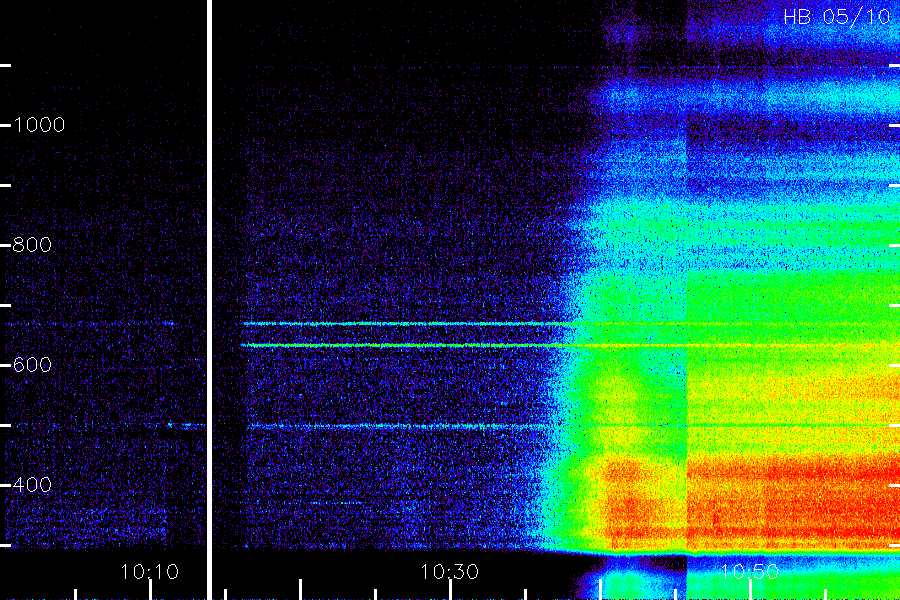Screen dimensions: 900x600
Task: Click the 400 frequency axis label
Action: [x=32, y=485]
